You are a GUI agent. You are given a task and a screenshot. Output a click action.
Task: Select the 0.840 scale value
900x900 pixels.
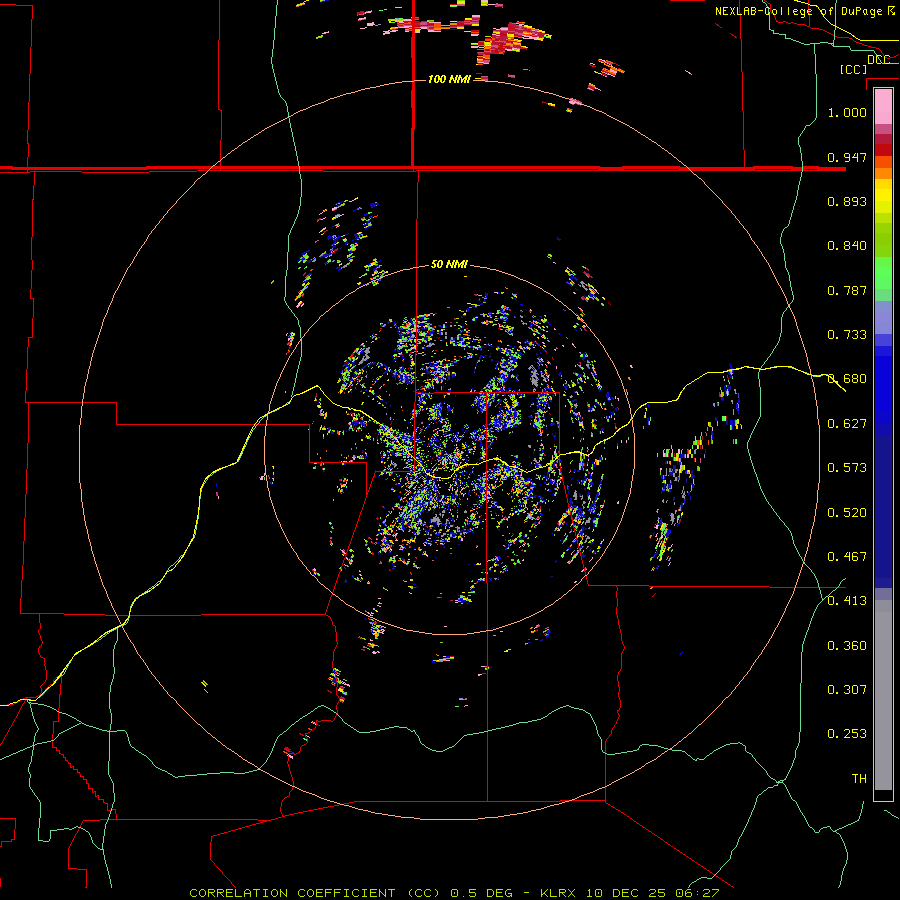tap(847, 246)
